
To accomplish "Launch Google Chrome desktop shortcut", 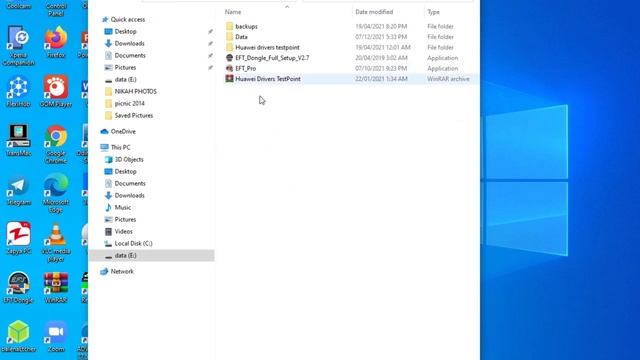I will pyautogui.click(x=56, y=144).
